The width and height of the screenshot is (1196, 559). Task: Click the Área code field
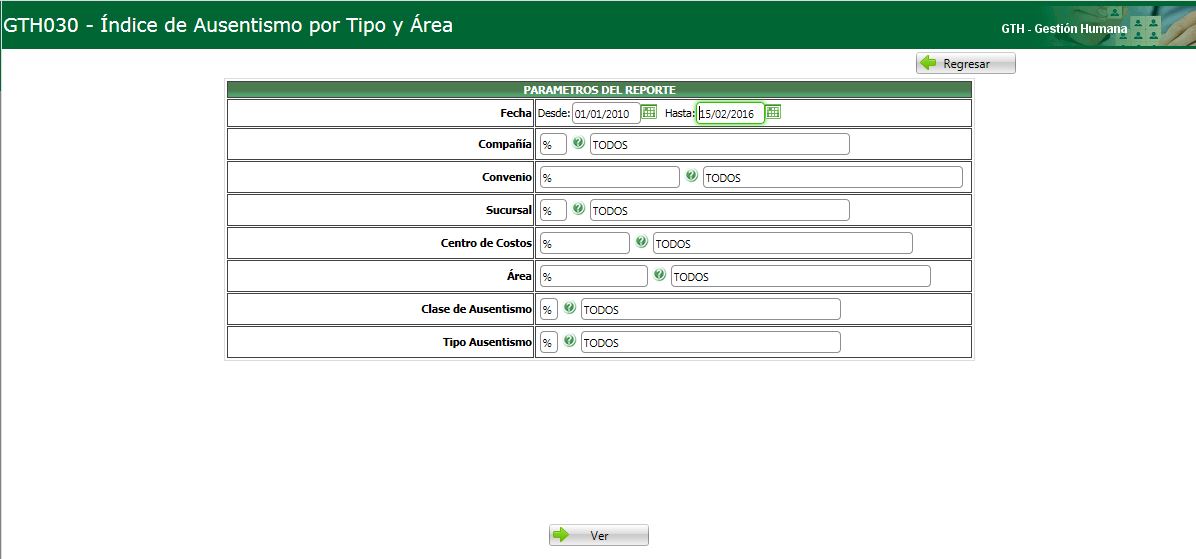593,276
